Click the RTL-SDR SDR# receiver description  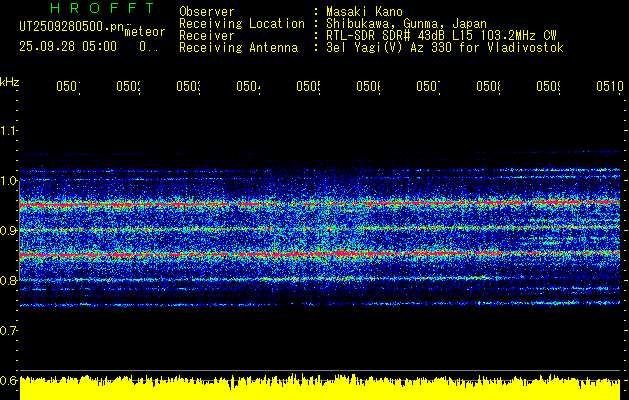coord(441,36)
